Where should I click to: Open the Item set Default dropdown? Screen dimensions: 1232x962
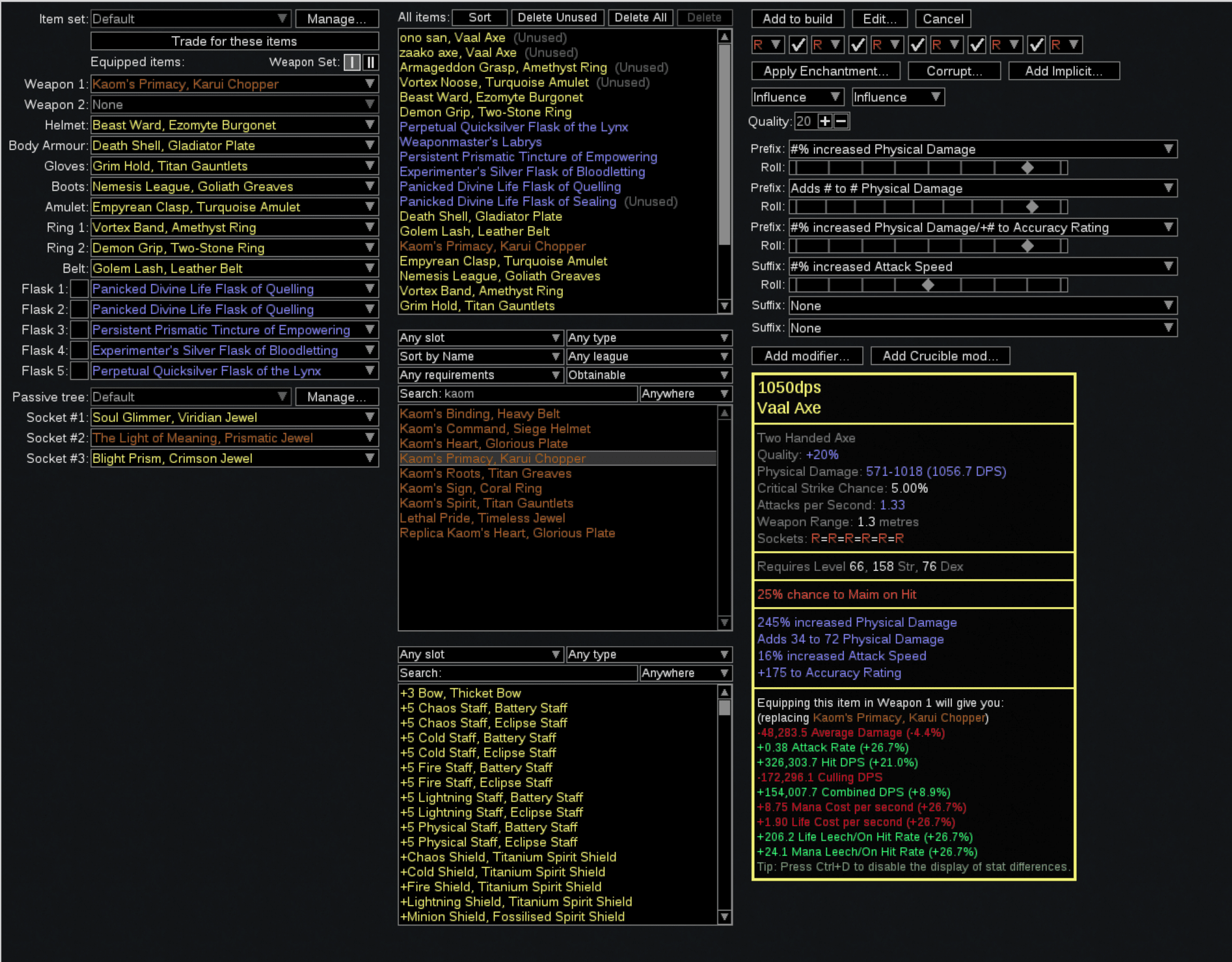191,19
